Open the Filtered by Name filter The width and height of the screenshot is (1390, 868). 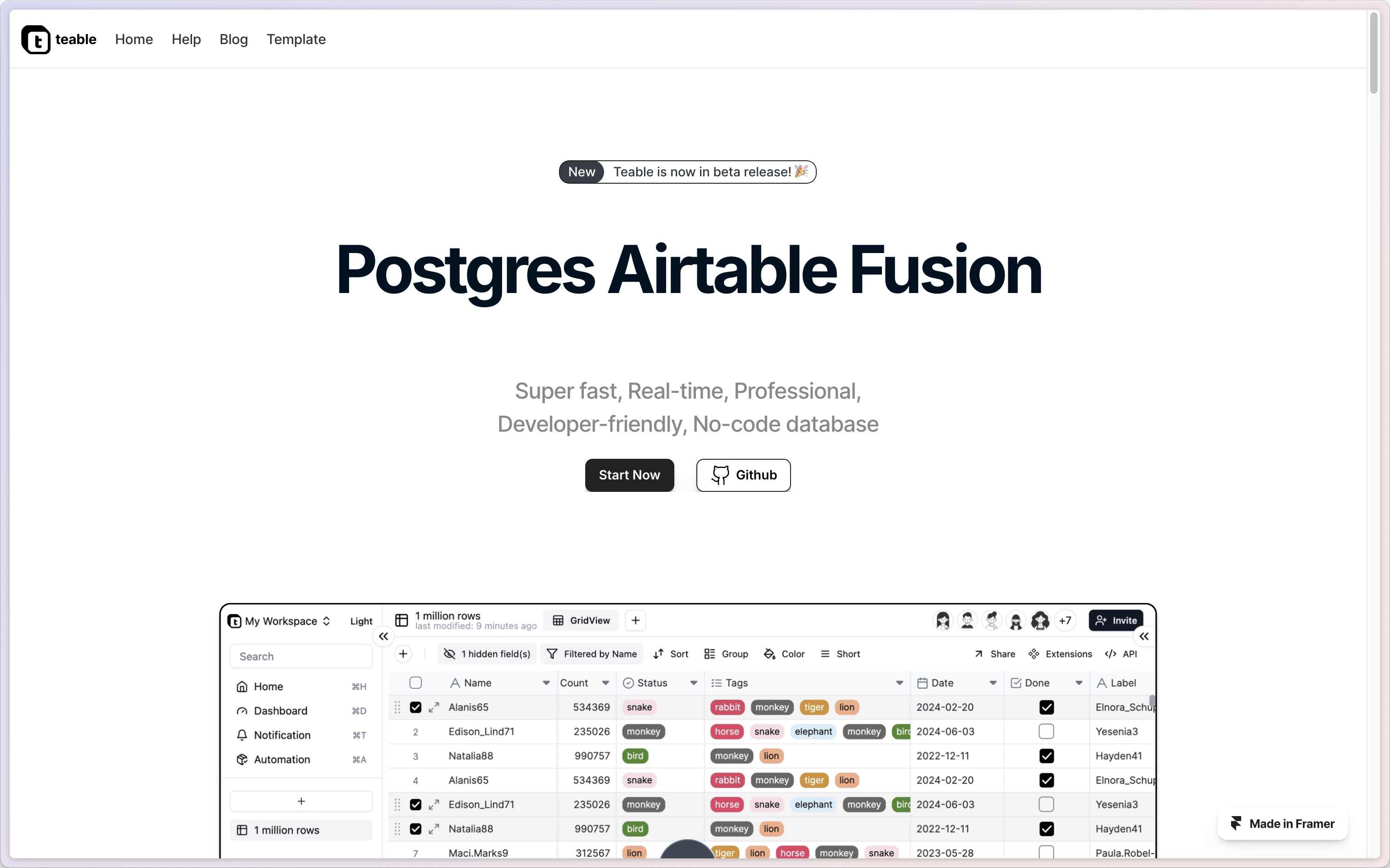pyautogui.click(x=592, y=654)
